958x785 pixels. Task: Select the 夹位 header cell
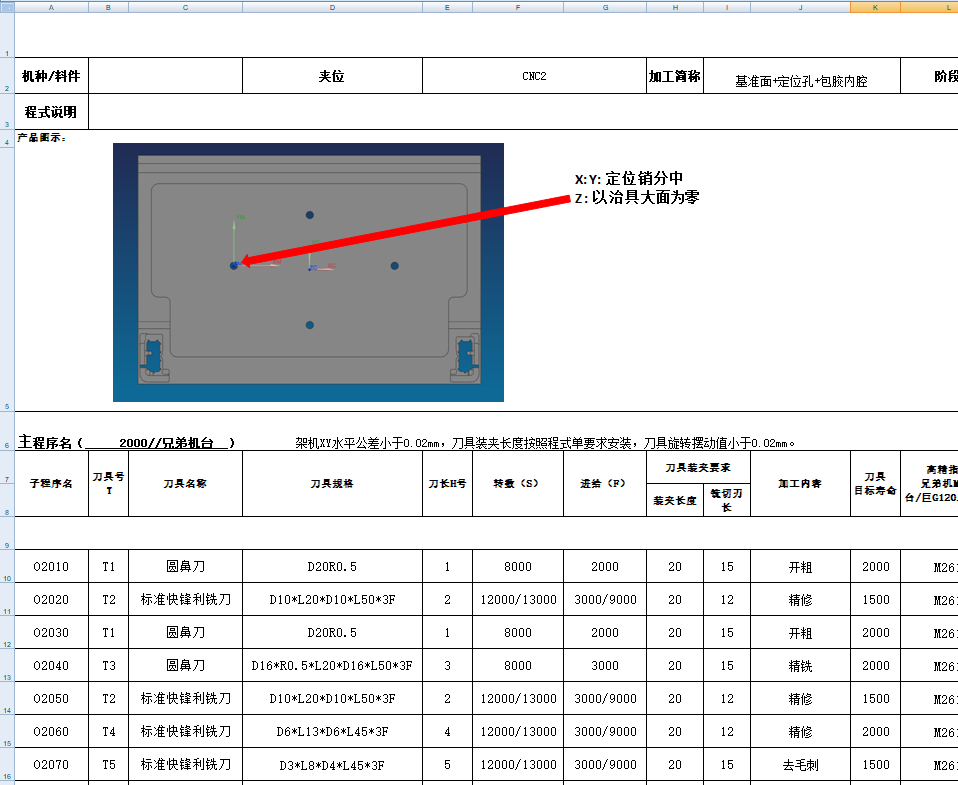pyautogui.click(x=332, y=75)
